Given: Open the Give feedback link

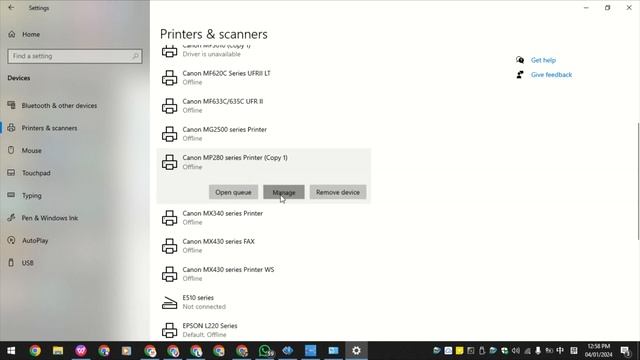Looking at the screenshot, I should 551,75.
